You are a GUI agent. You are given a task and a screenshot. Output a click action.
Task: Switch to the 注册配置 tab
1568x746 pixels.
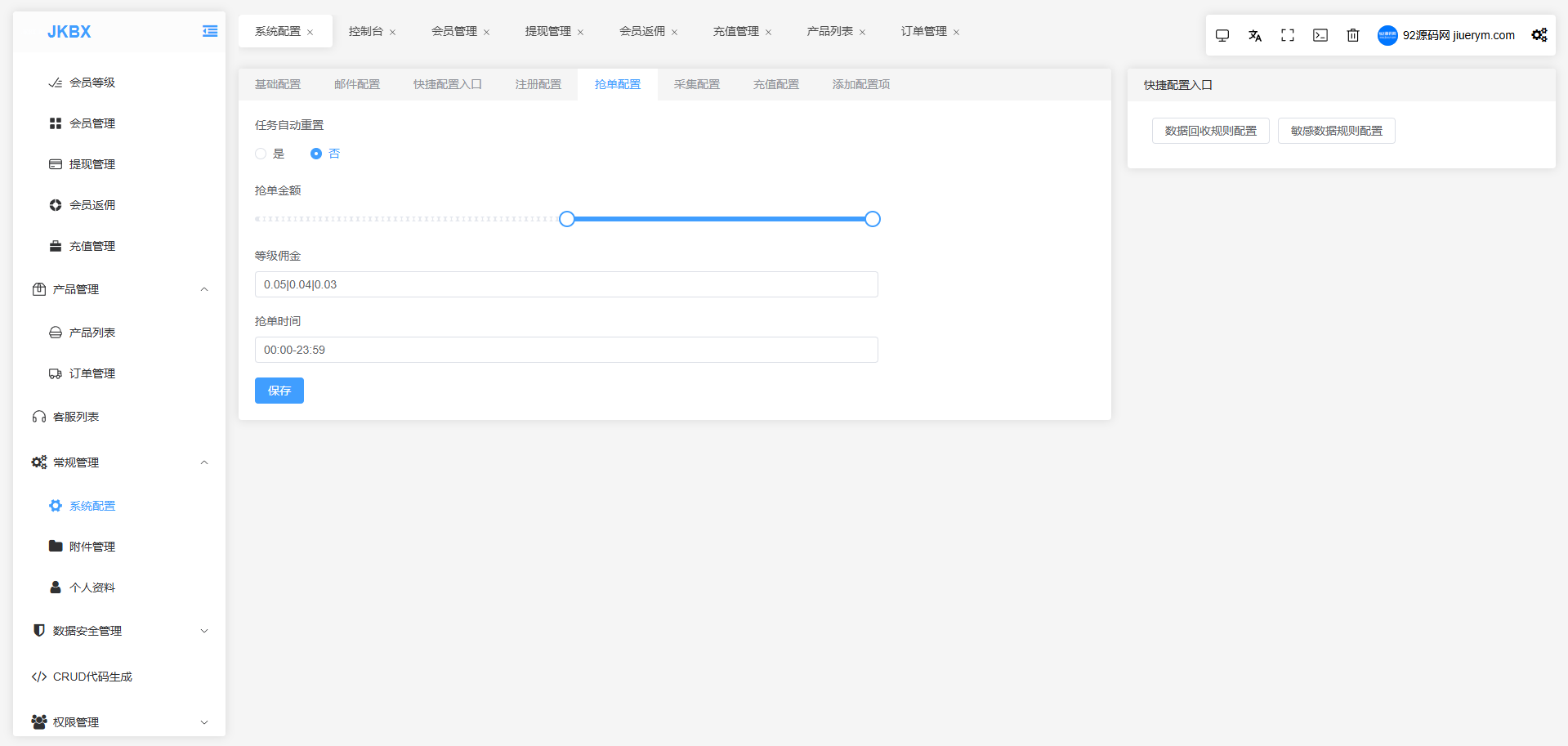click(x=538, y=84)
